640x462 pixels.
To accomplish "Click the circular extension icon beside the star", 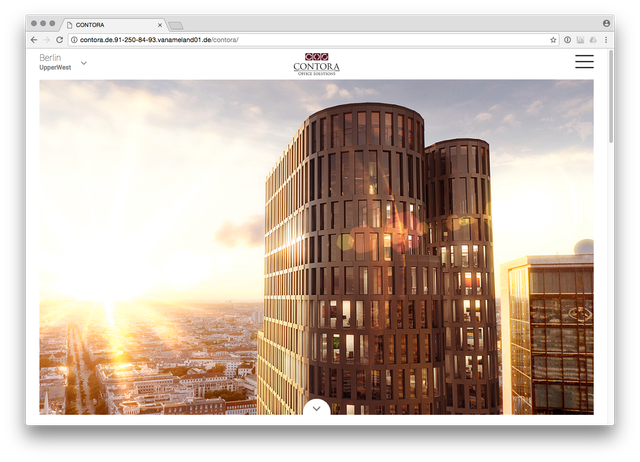I will tap(568, 40).
